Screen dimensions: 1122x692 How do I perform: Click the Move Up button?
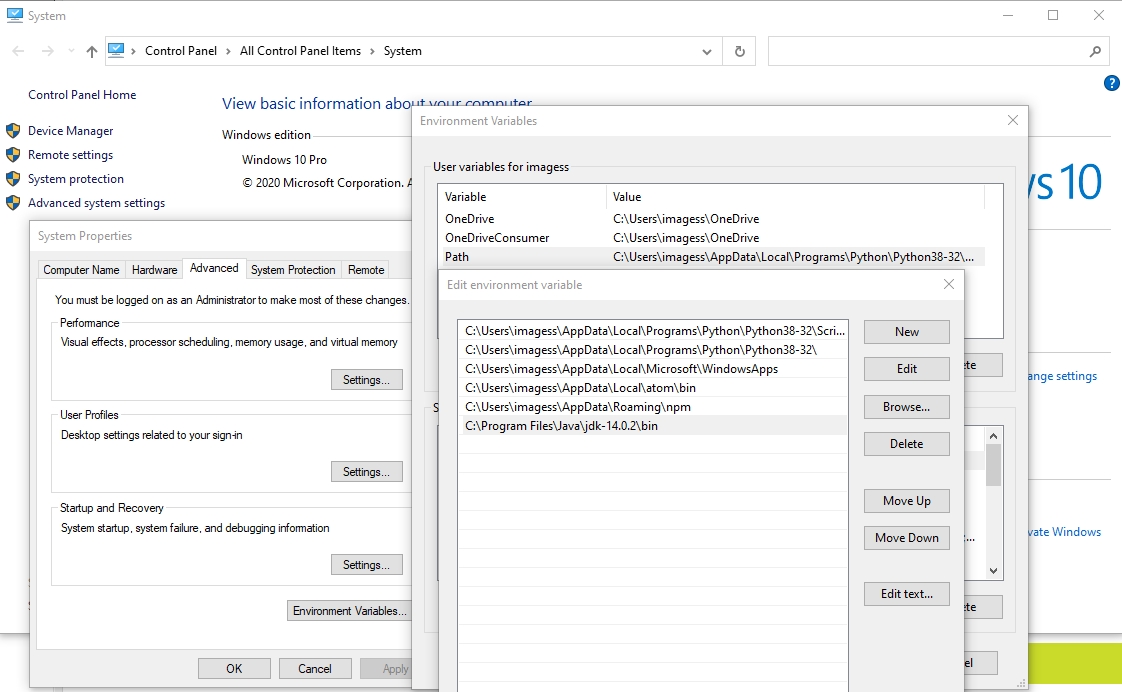907,501
